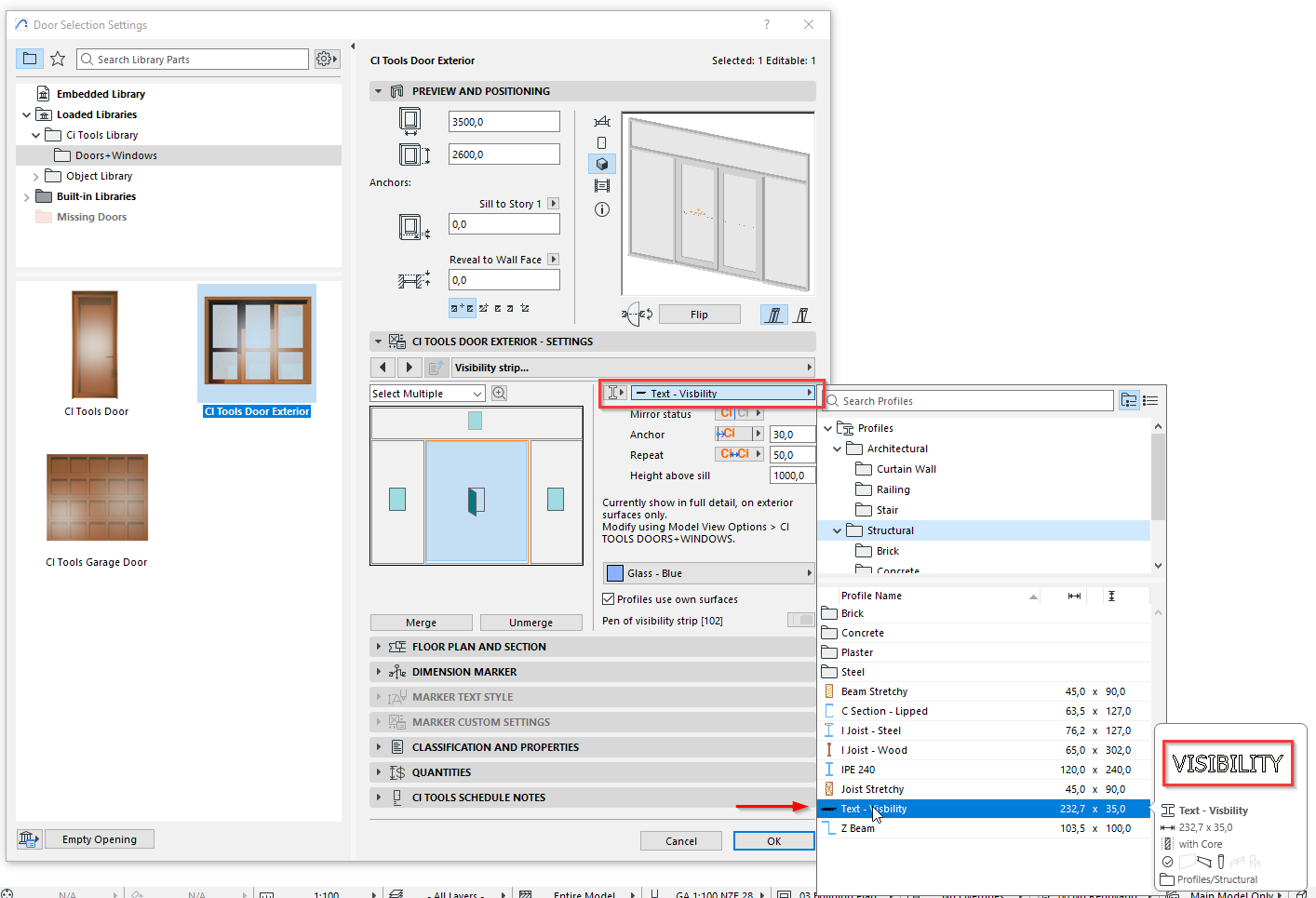Image resolution: width=1316 pixels, height=898 pixels.
Task: Click the OK button
Action: (773, 841)
